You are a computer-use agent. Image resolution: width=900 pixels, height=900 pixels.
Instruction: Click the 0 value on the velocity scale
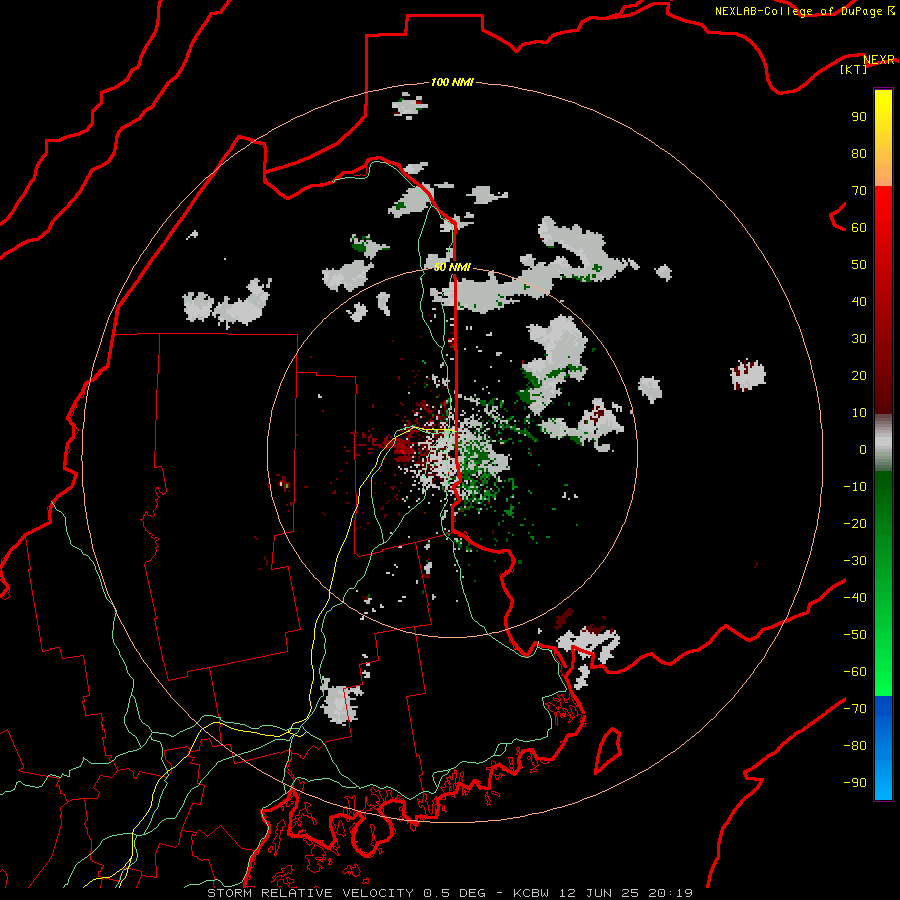[863, 450]
